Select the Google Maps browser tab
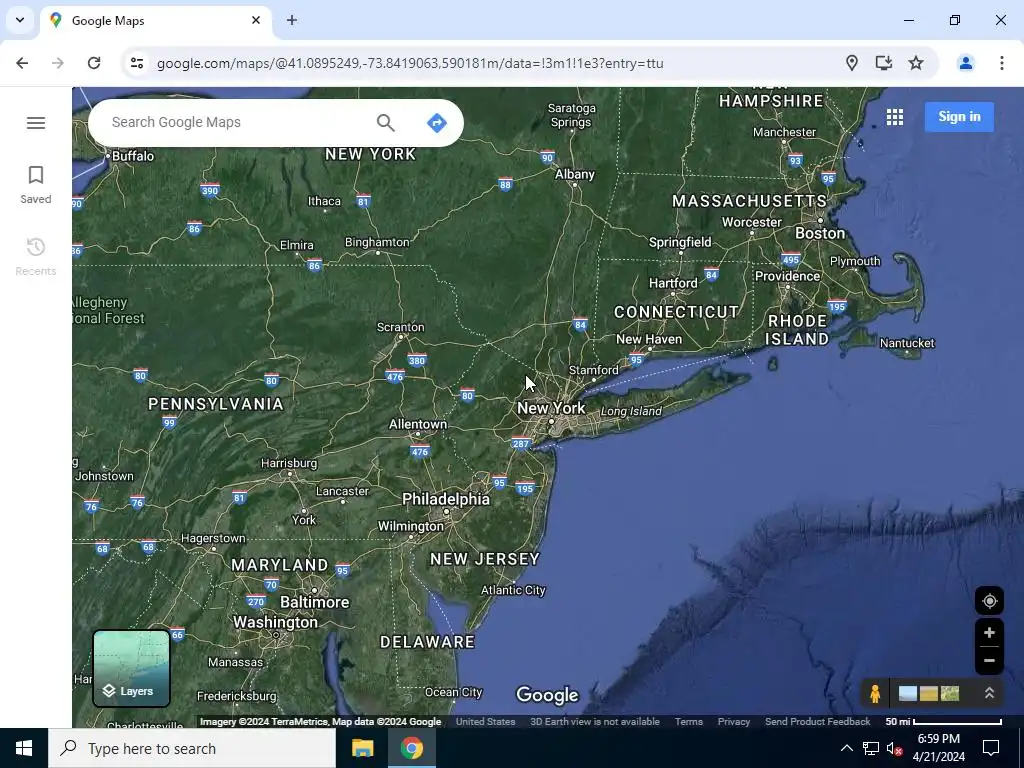 pyautogui.click(x=155, y=21)
